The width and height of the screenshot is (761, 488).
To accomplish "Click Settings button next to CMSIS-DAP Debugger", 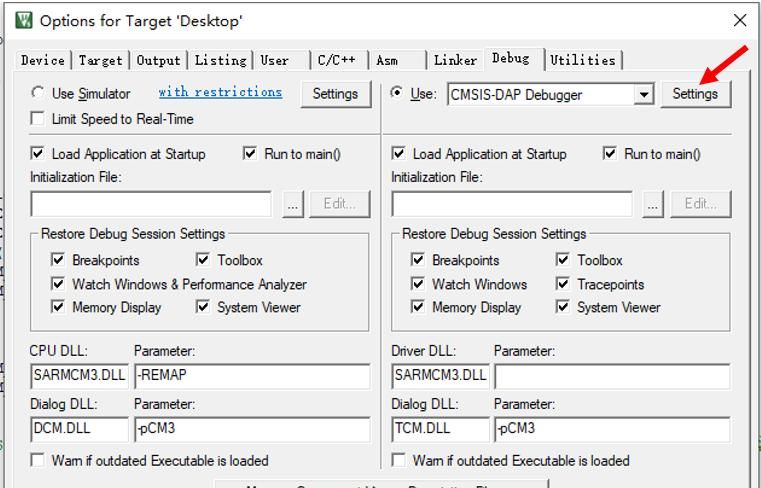I will 695,94.
